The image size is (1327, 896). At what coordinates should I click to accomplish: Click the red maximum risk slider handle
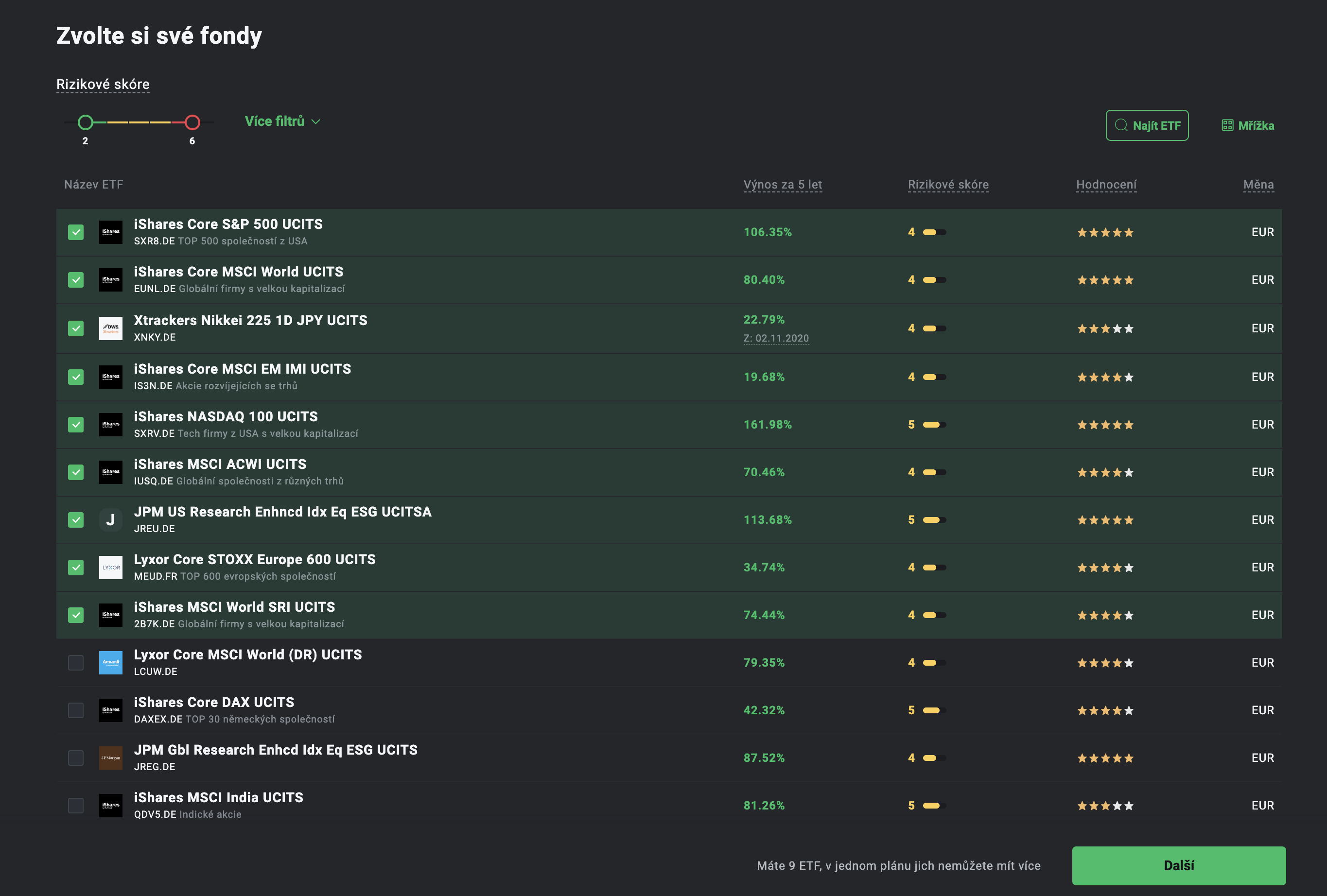point(192,122)
